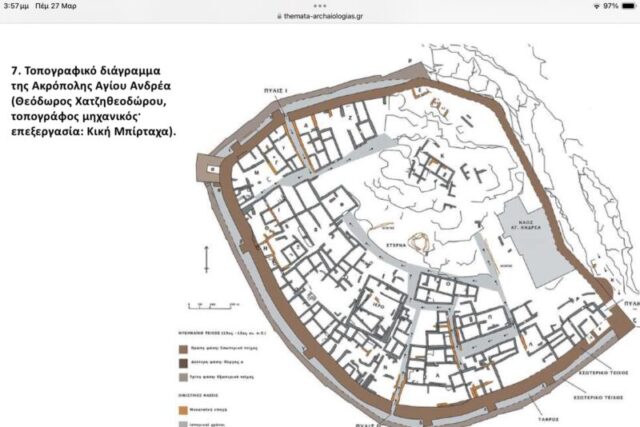Click the ΙΕΡΟ label inside the building
The height and width of the screenshot is (427, 640).
coord(378,306)
